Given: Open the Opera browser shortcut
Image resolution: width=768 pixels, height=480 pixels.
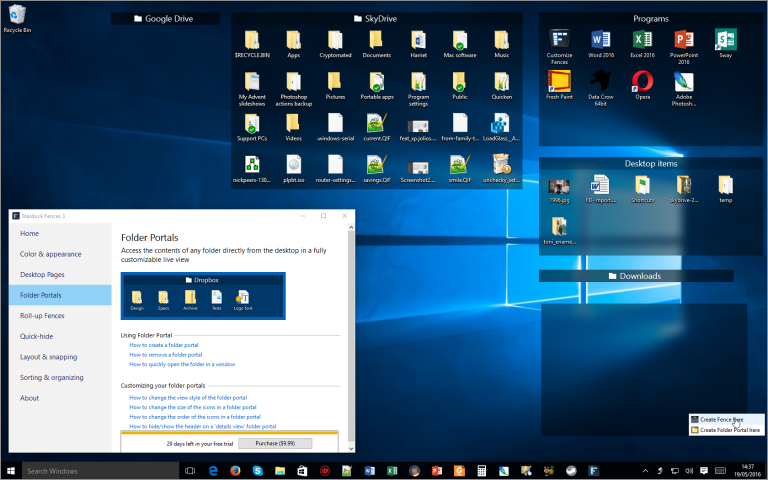Looking at the screenshot, I should pos(642,82).
